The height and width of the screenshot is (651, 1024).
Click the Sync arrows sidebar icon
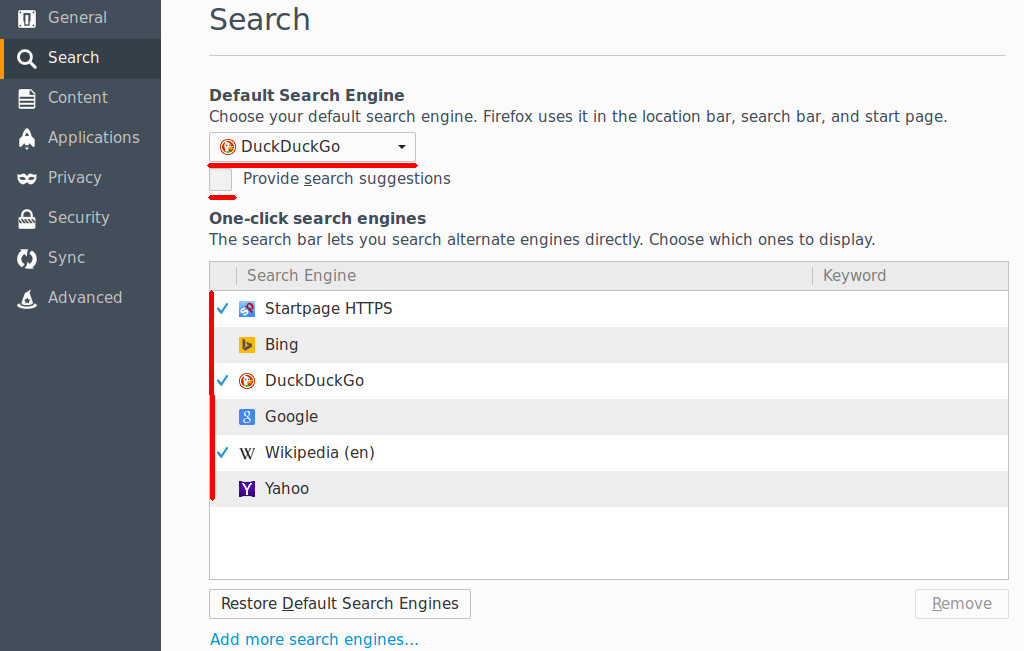pyautogui.click(x=27, y=259)
